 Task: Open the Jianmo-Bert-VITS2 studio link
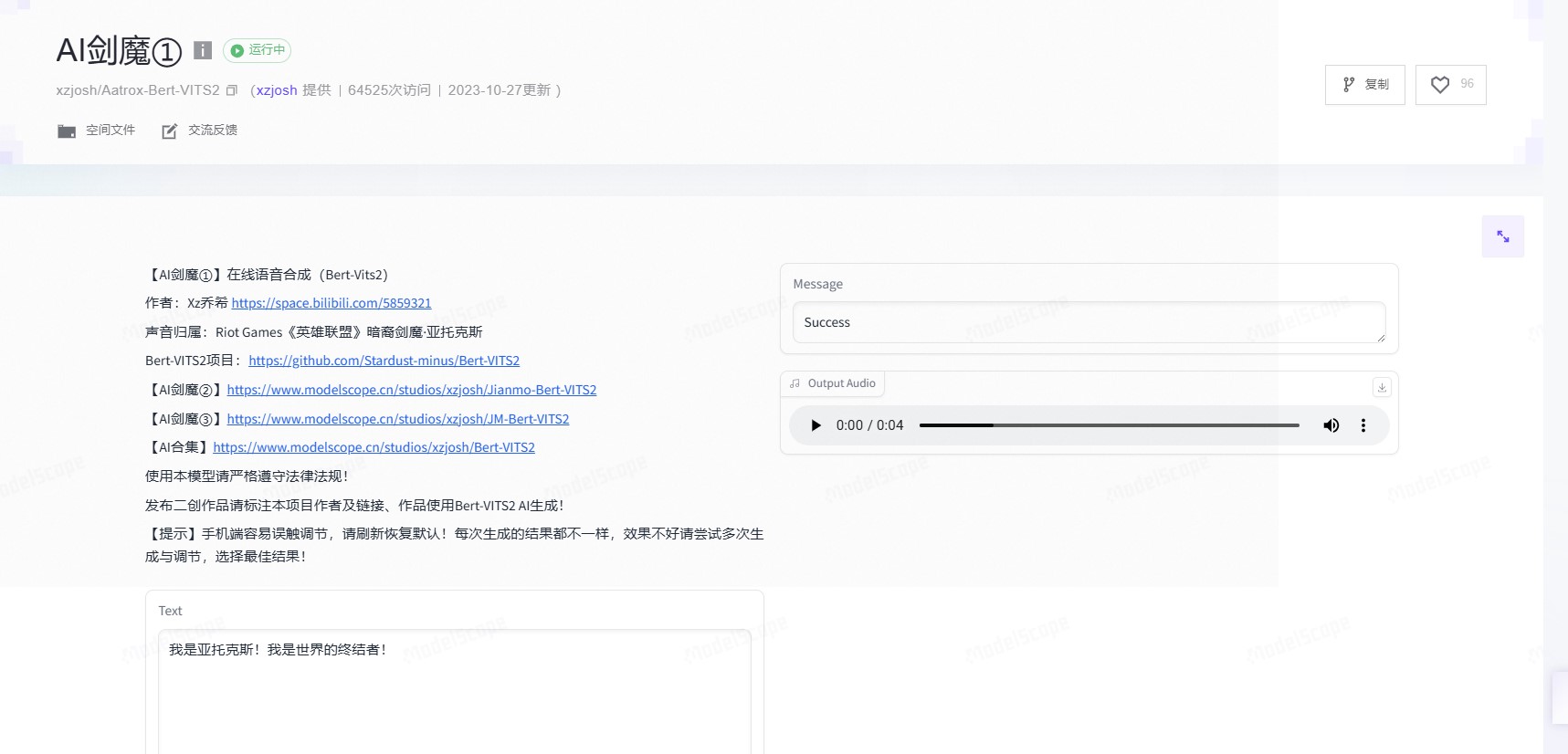tap(411, 390)
